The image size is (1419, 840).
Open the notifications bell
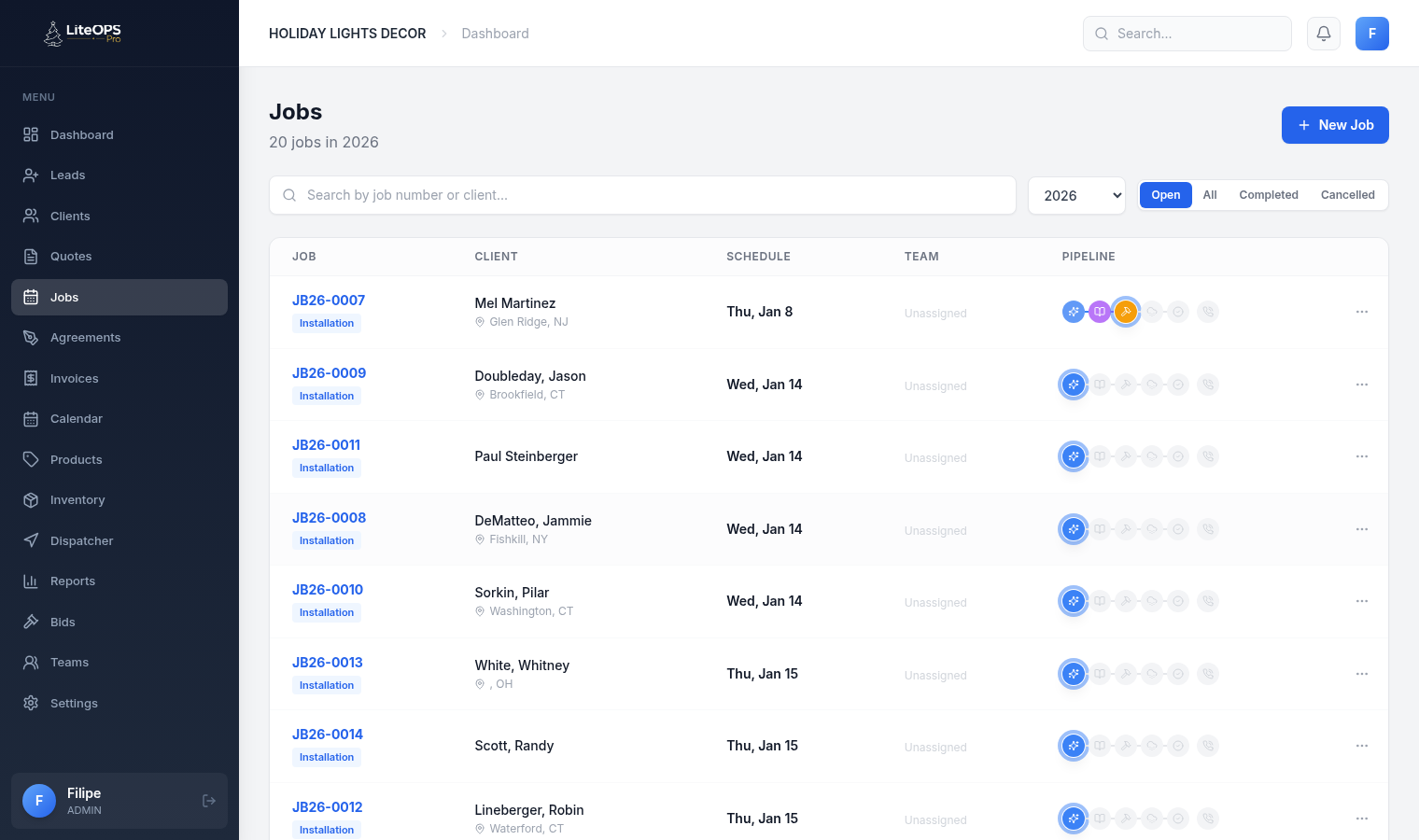tap(1324, 34)
